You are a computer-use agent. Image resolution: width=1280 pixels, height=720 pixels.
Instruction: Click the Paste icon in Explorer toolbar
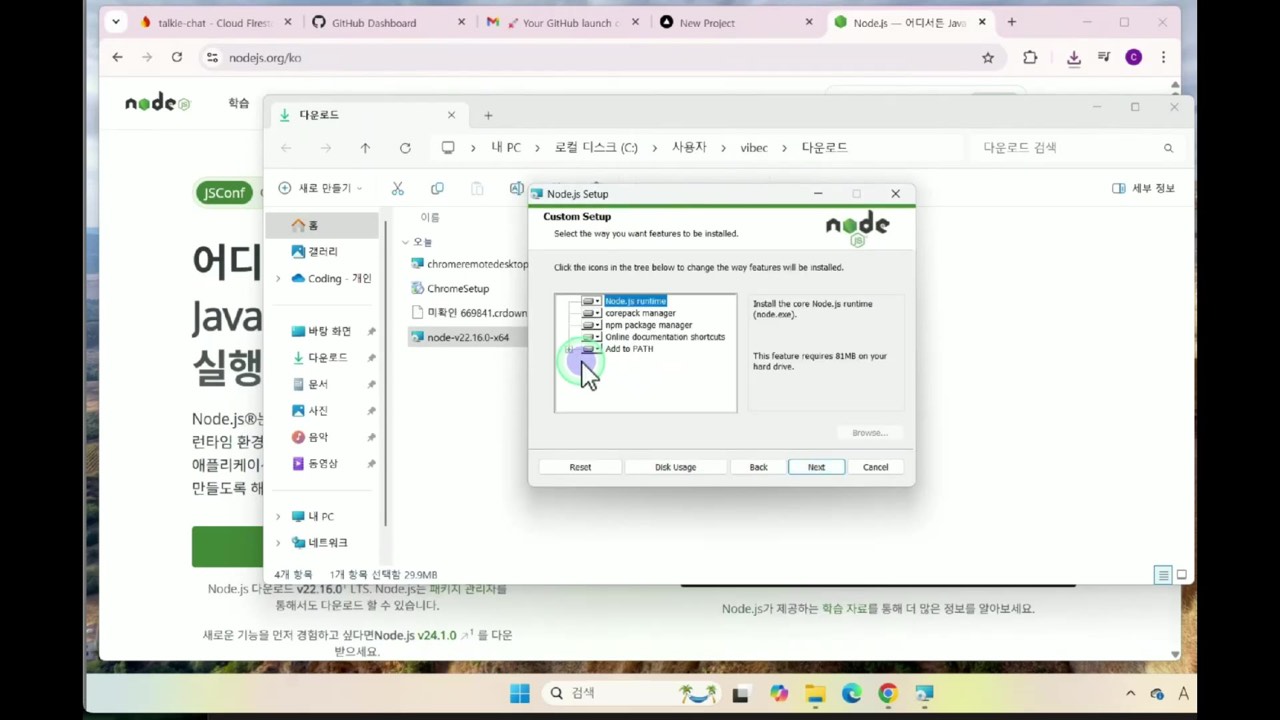pos(477,188)
